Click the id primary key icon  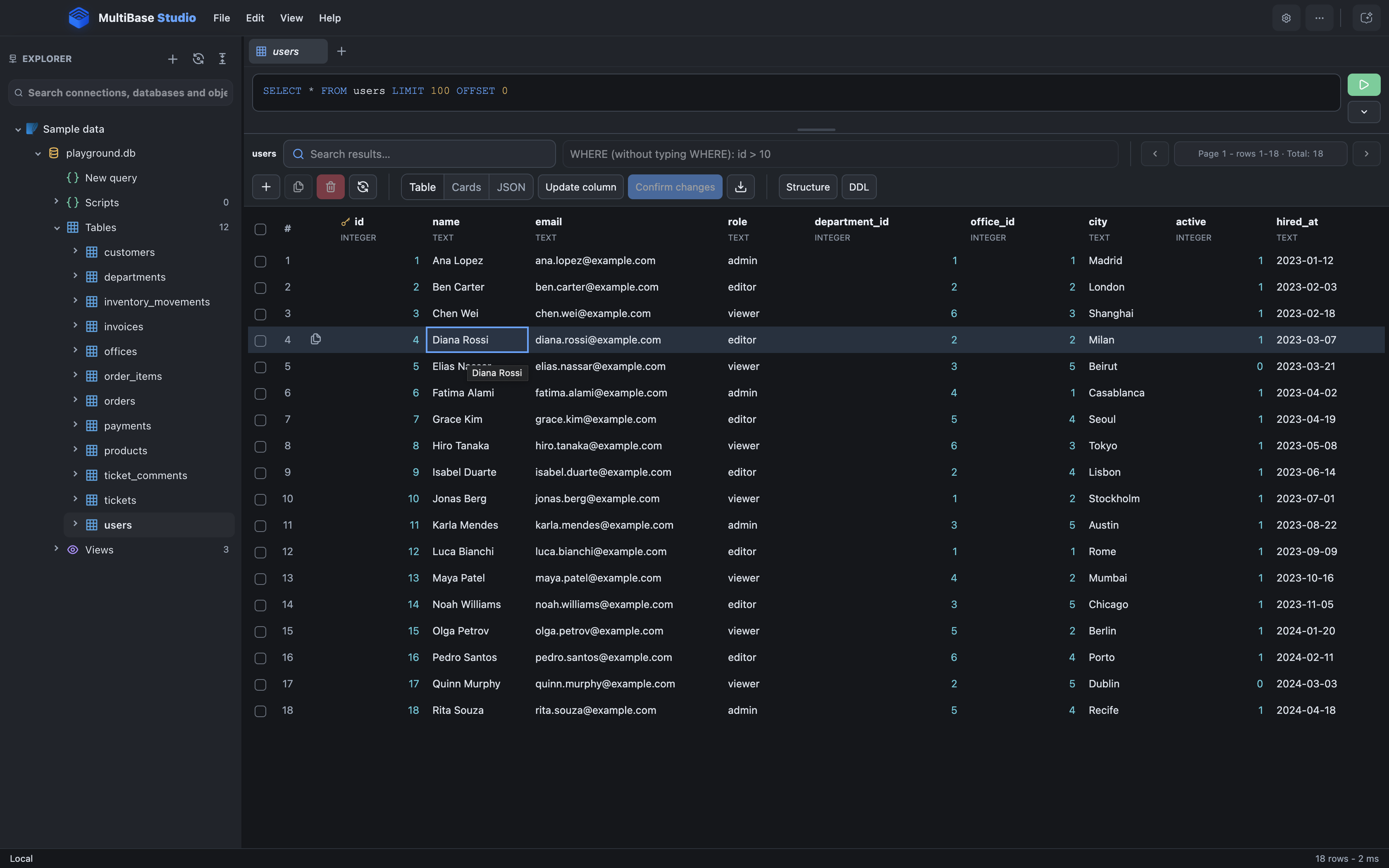(x=346, y=222)
